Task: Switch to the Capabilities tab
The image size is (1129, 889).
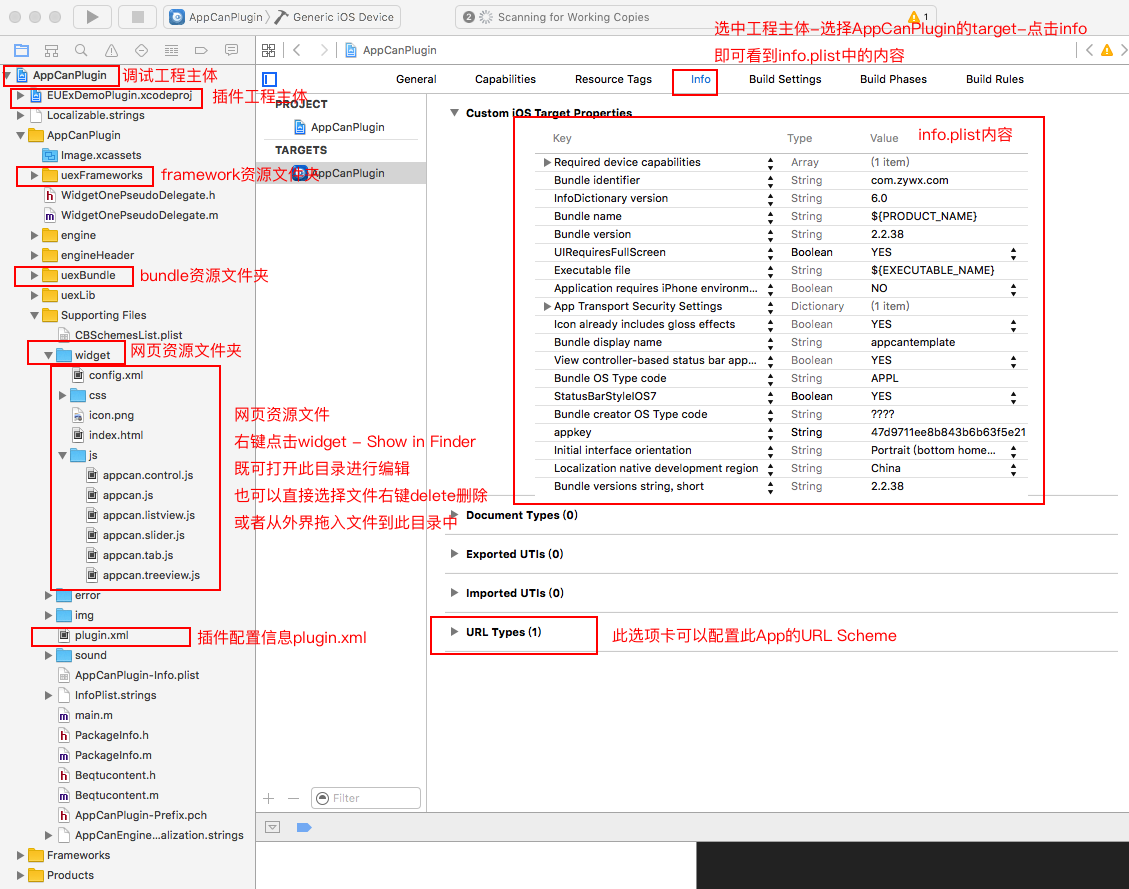Action: [x=505, y=79]
